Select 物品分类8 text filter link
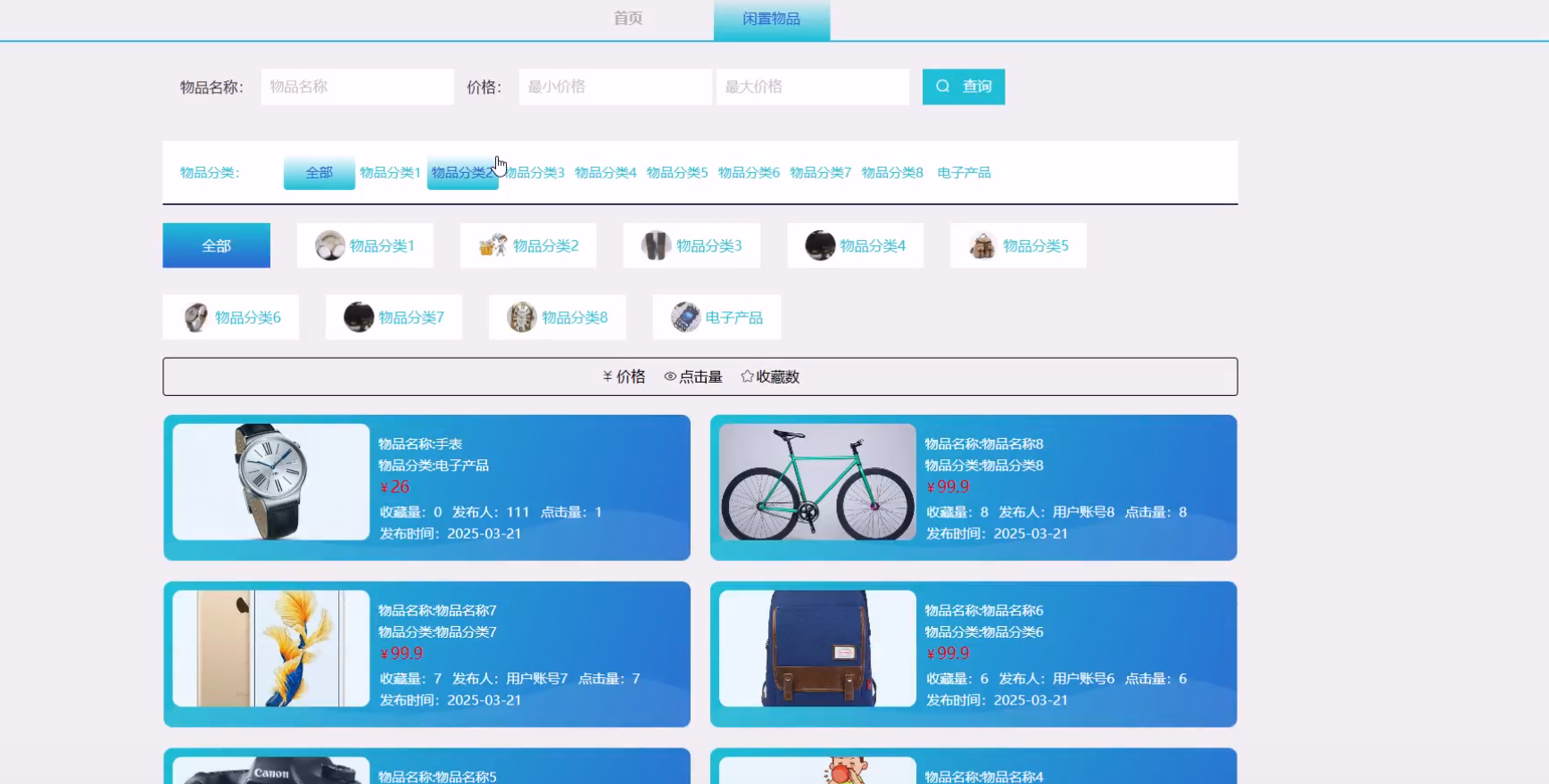 coord(892,173)
